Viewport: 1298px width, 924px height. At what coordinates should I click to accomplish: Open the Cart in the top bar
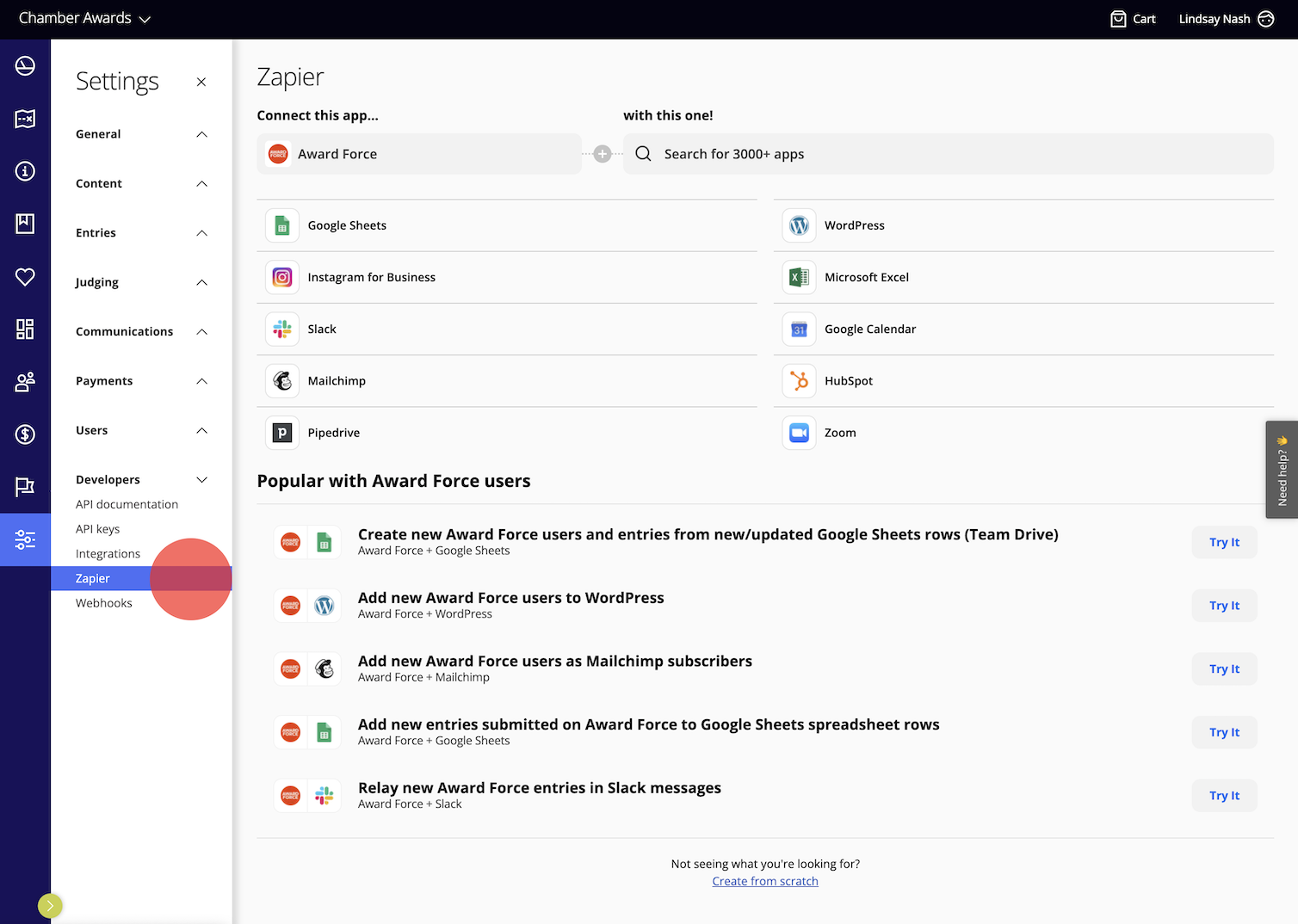tap(1133, 18)
